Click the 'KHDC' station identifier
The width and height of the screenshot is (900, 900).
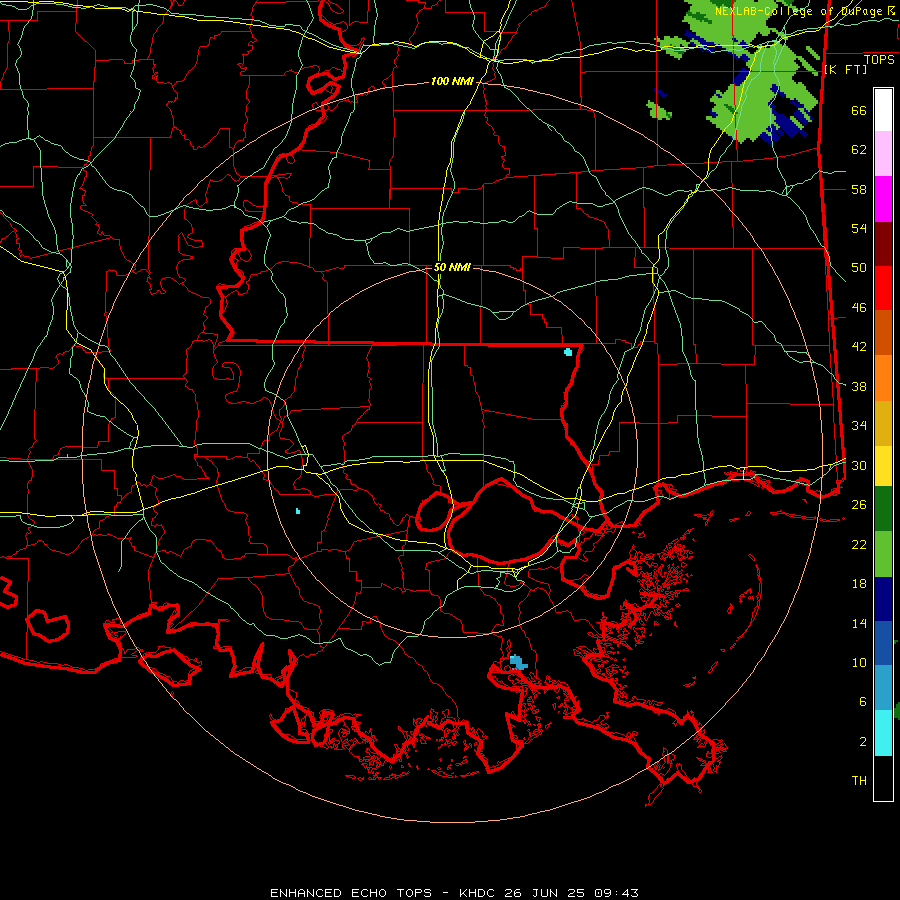coord(479,893)
